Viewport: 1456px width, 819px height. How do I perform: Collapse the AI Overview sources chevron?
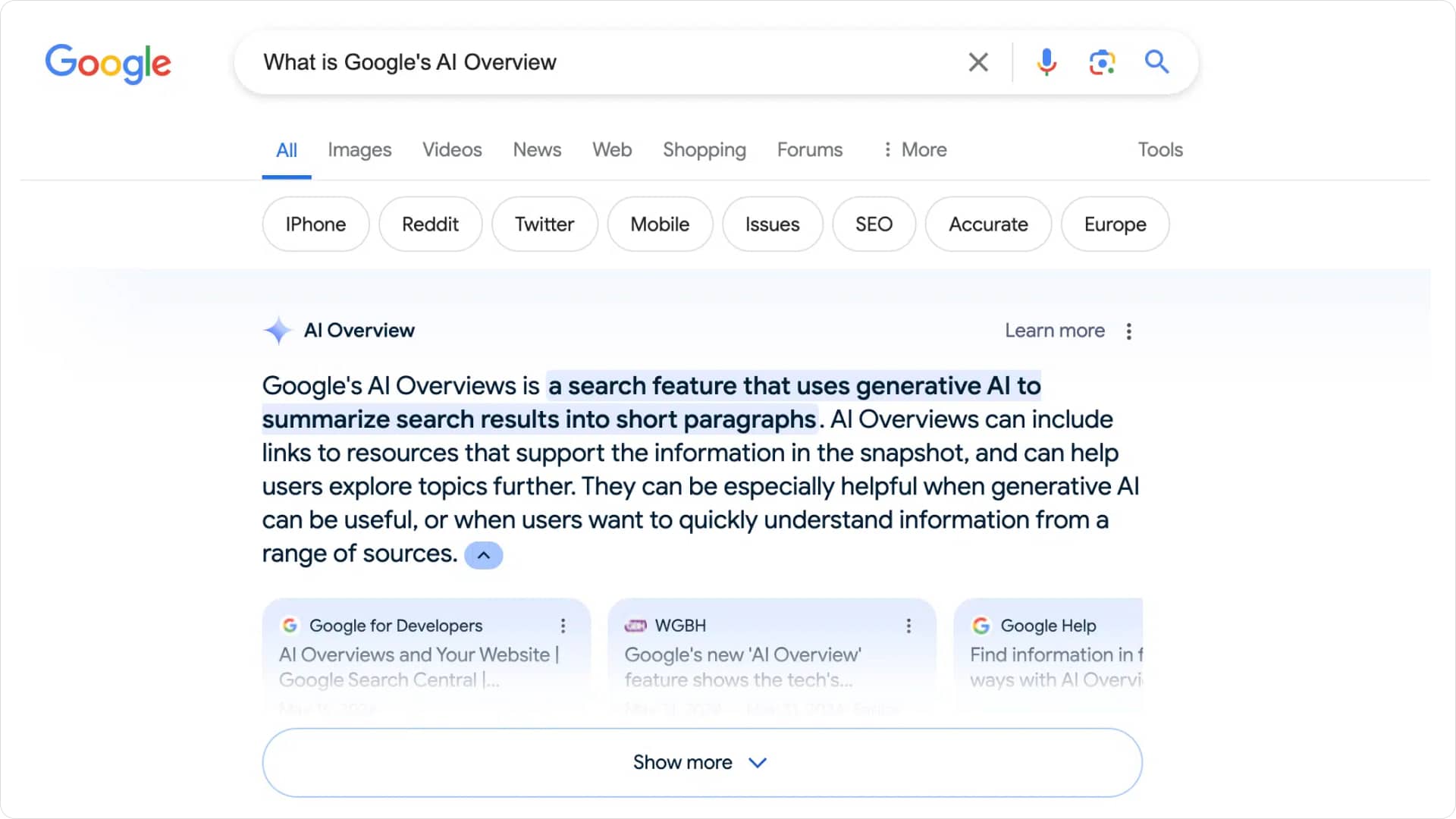(484, 555)
